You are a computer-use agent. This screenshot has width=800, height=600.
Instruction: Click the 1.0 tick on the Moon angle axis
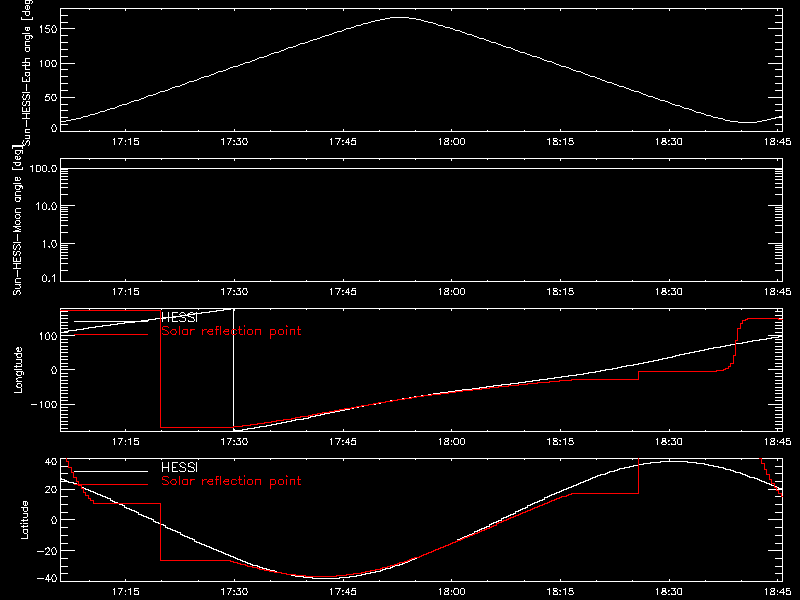click(49, 244)
